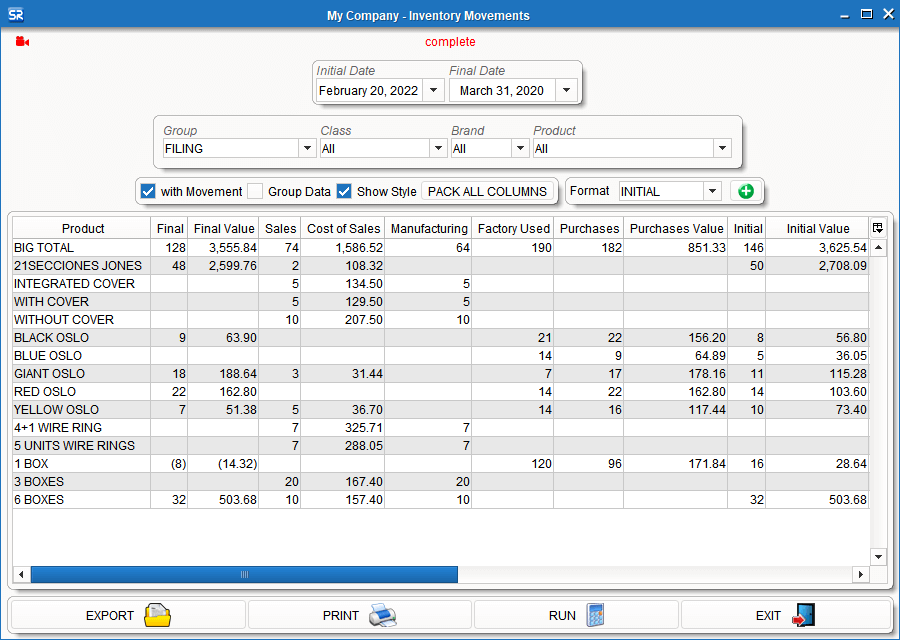Click the vertical scrollbar down arrow
Image resolution: width=900 pixels, height=640 pixels.
point(878,556)
